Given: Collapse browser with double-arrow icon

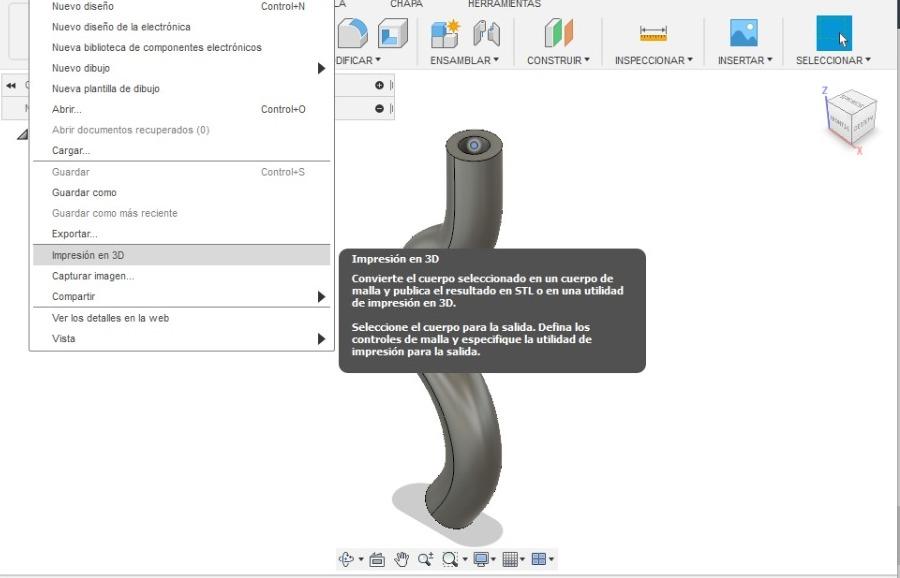Looking at the screenshot, I should [11, 86].
